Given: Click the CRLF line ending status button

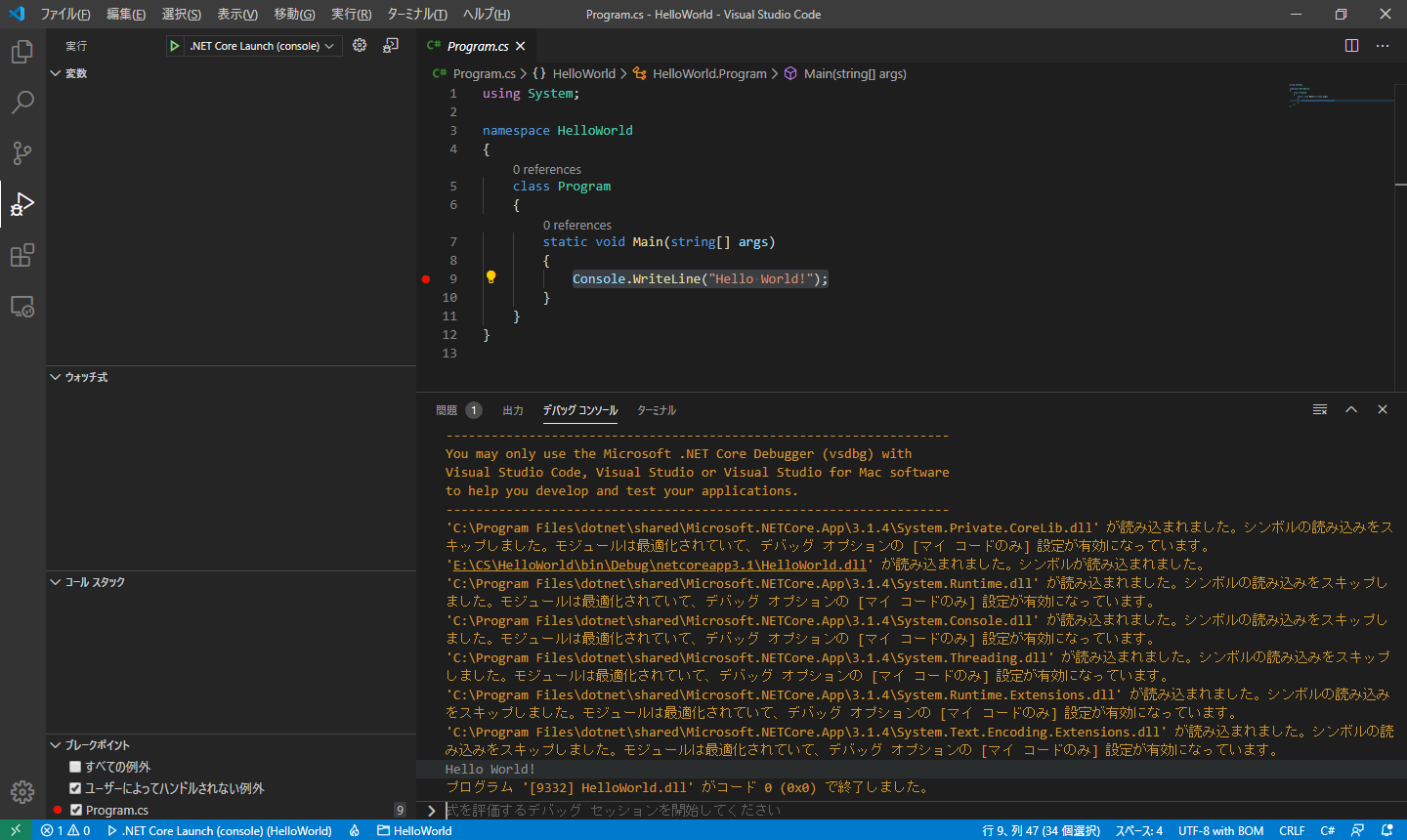Looking at the screenshot, I should pos(1292,831).
